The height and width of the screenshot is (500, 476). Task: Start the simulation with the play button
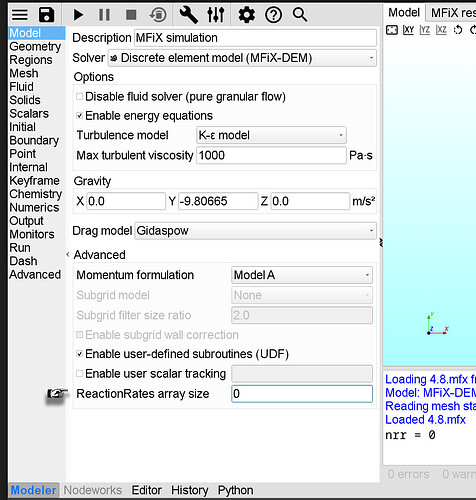tap(78, 15)
